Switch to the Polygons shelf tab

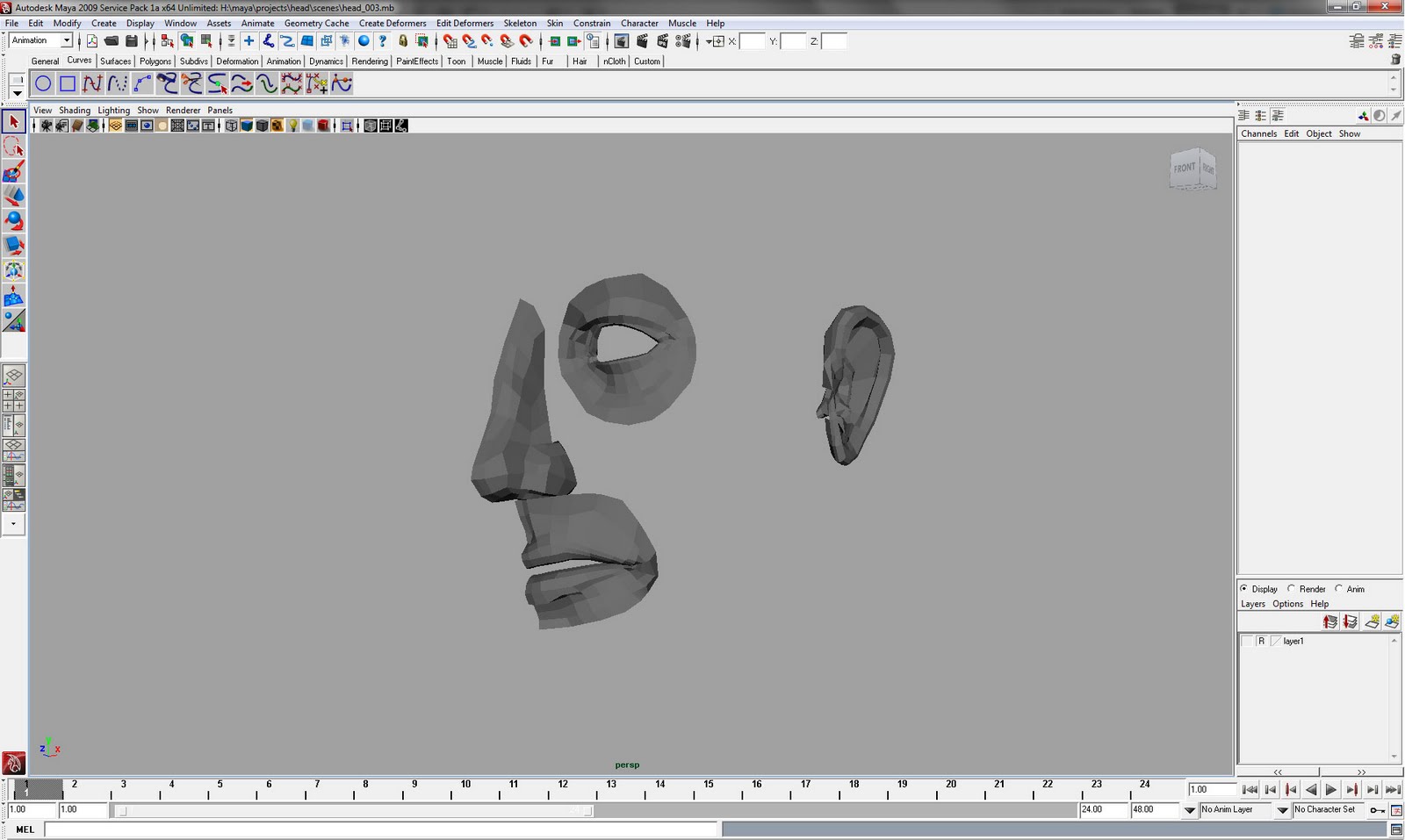pyautogui.click(x=155, y=61)
